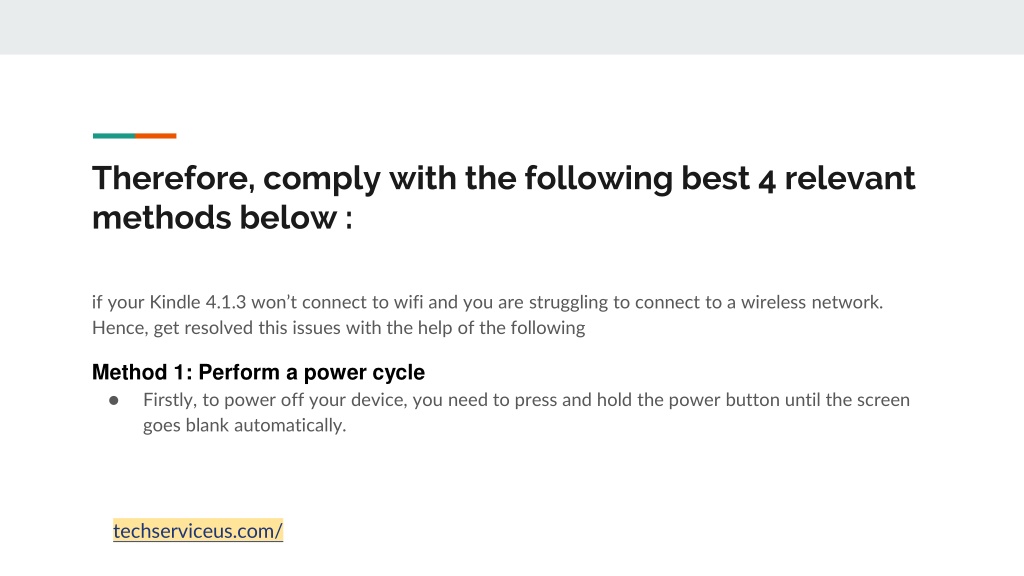Click the 'Firstly, to power off' bullet line
Image resolution: width=1024 pixels, height=576 pixels.
526,400
